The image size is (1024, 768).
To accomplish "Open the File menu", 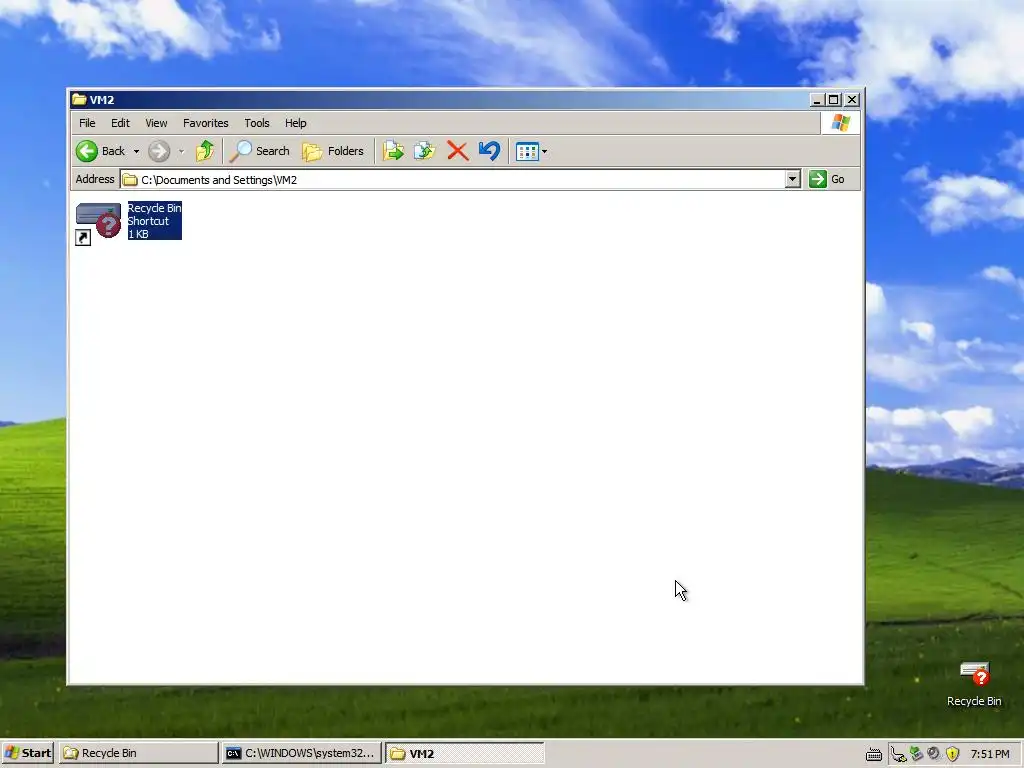I will [x=87, y=123].
